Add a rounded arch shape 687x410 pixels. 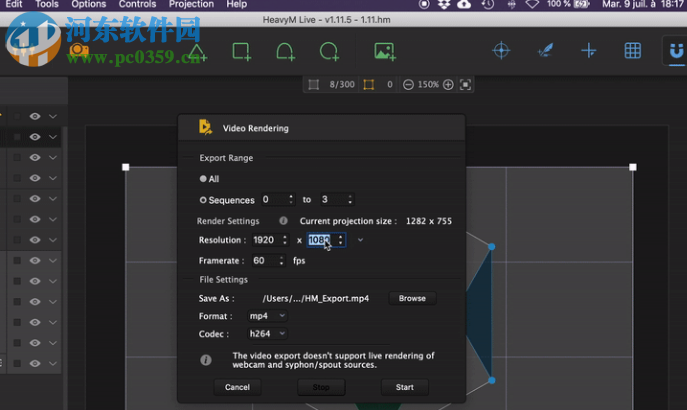tap(285, 51)
